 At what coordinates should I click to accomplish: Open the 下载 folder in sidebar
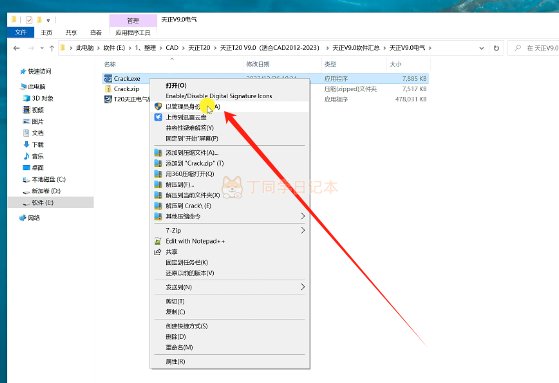pyautogui.click(x=37, y=144)
